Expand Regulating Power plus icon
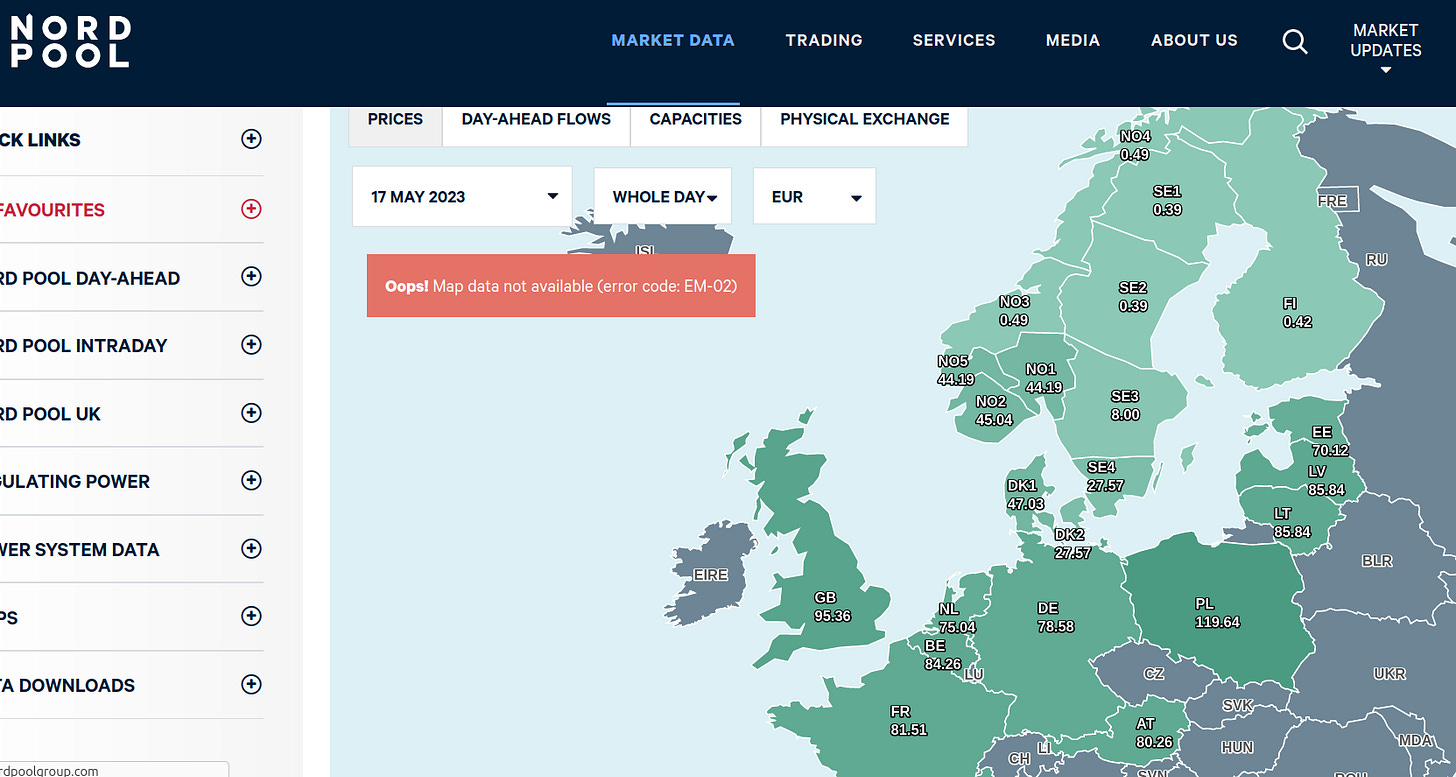Screen dimensions: 1456x777 251,481
